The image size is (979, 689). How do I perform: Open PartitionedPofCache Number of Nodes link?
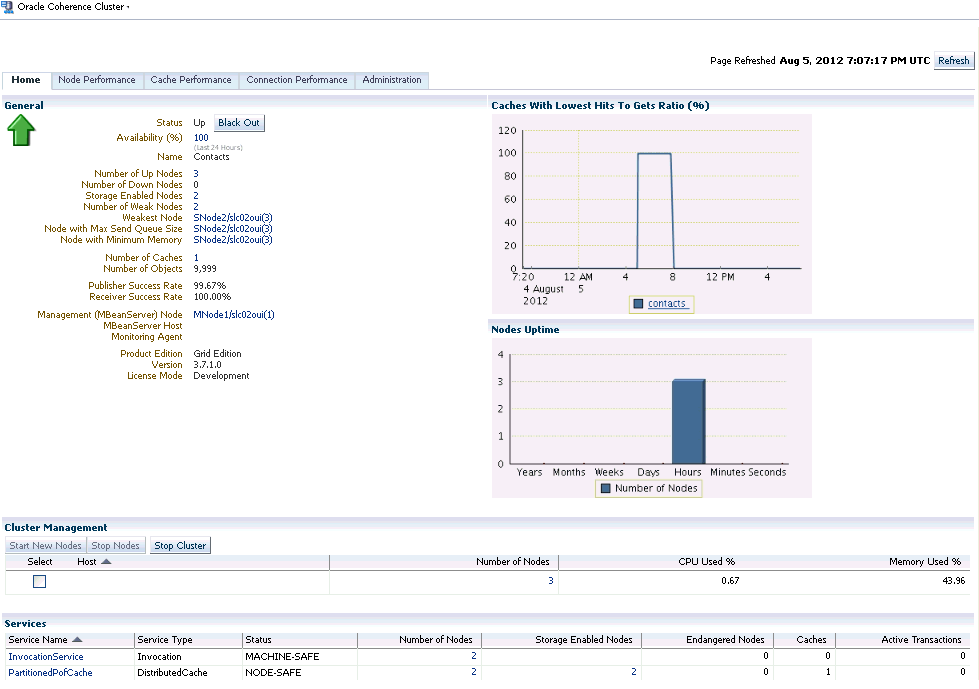(474, 672)
